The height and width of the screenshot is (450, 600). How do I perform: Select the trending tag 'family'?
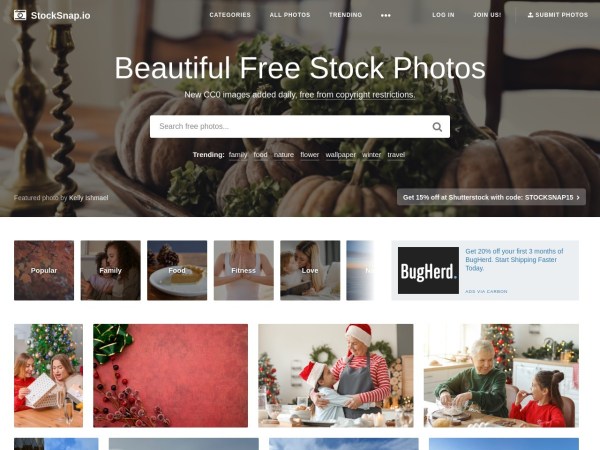(238, 155)
